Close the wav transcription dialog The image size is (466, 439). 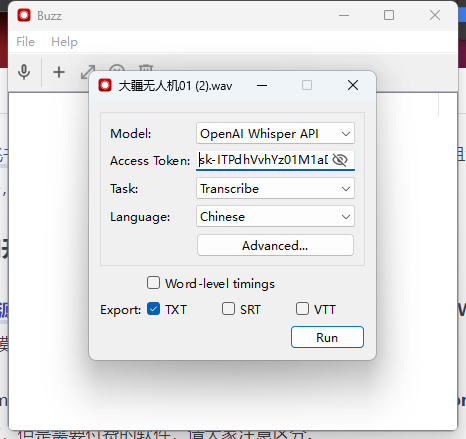pyautogui.click(x=353, y=85)
